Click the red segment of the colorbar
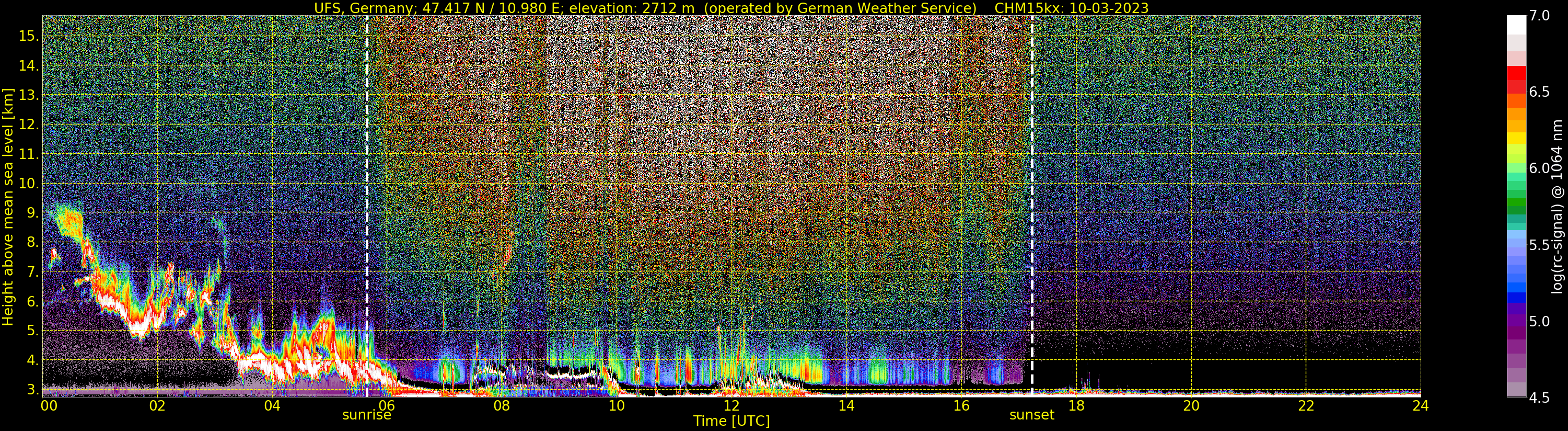This screenshot has width=1568, height=431. [1516, 73]
